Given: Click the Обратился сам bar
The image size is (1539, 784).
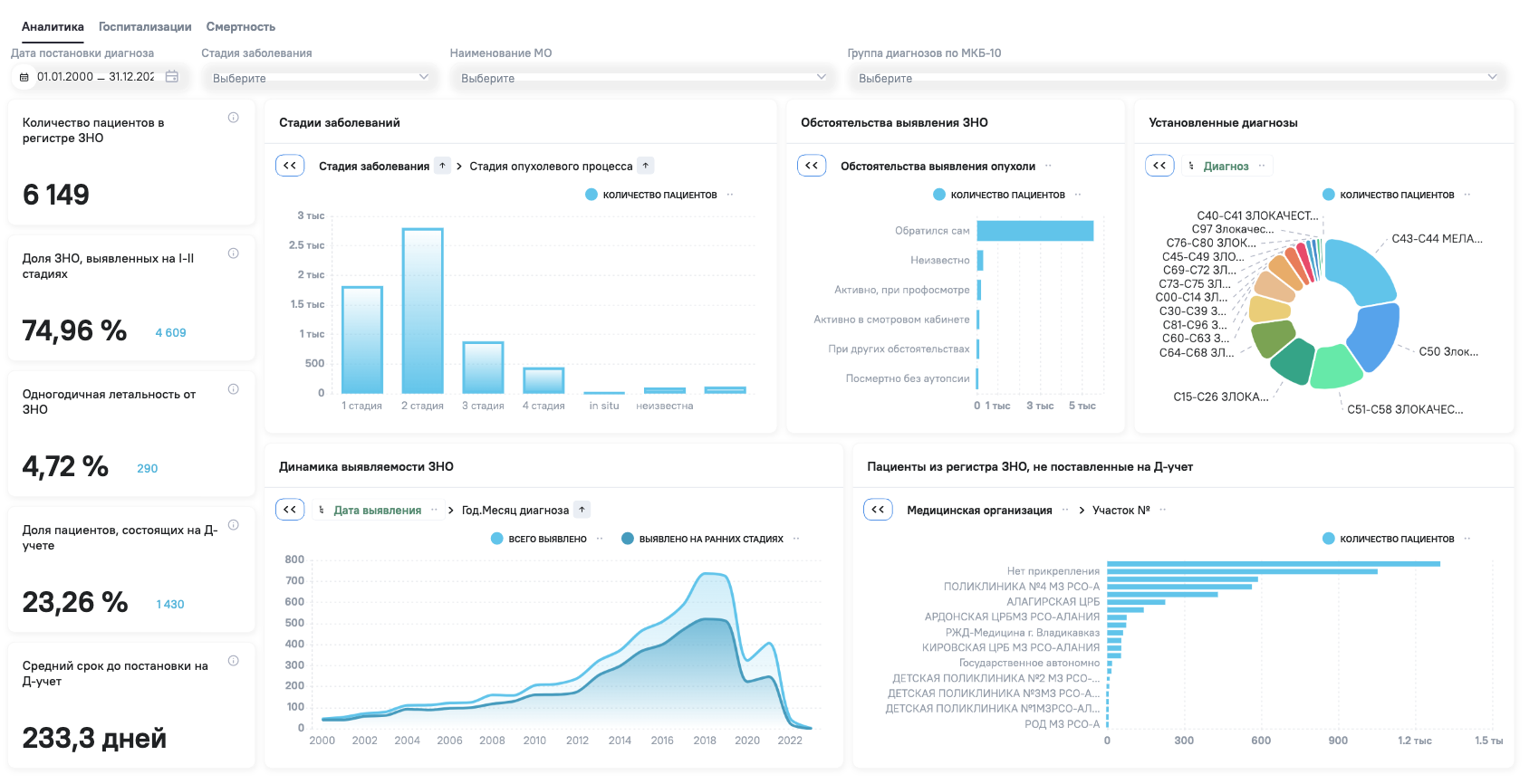Looking at the screenshot, I should pyautogui.click(x=1035, y=231).
